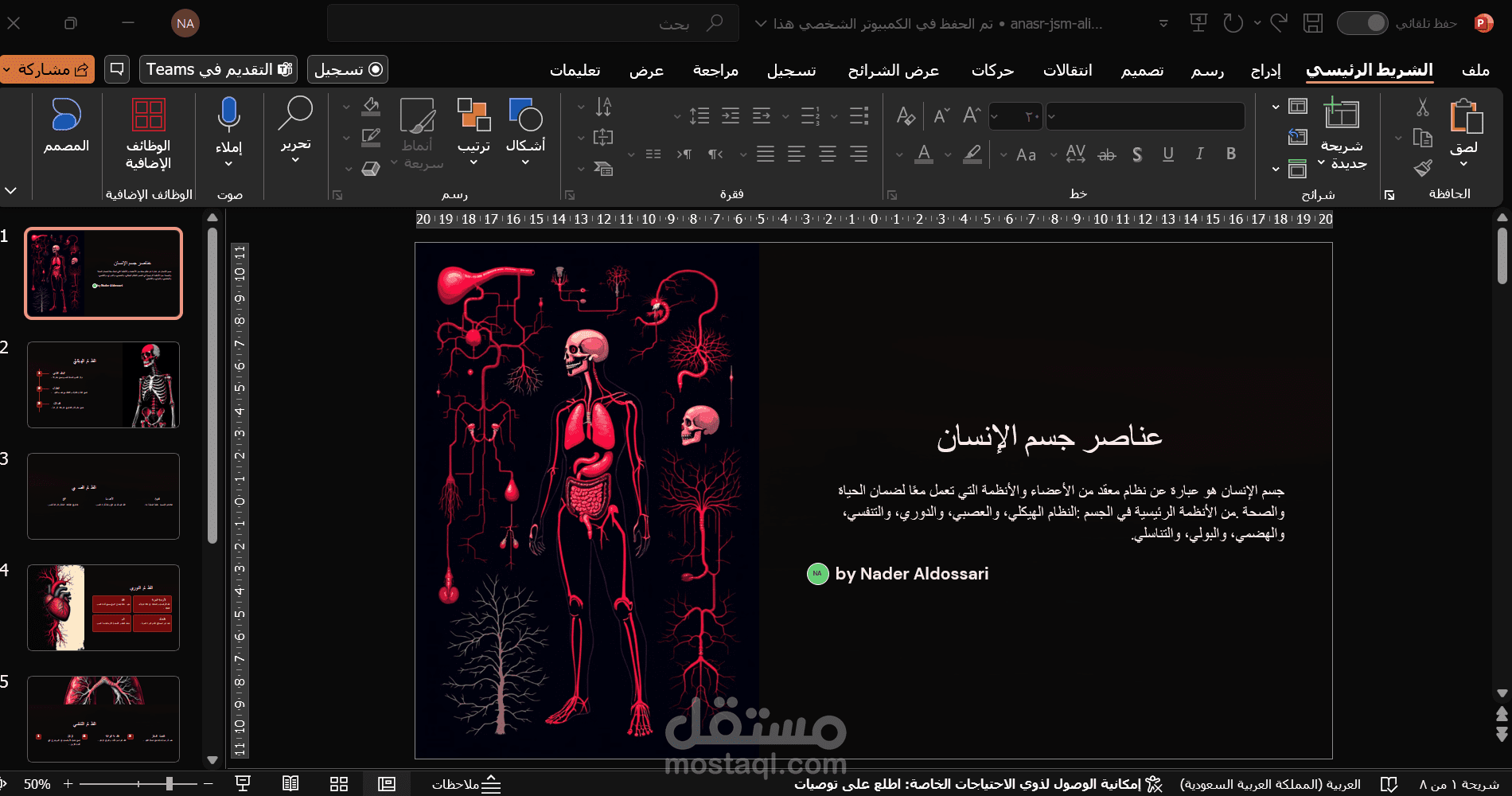Viewport: 1512px width, 796px height.
Task: Click the التقديم في Teams button
Action: (216, 69)
